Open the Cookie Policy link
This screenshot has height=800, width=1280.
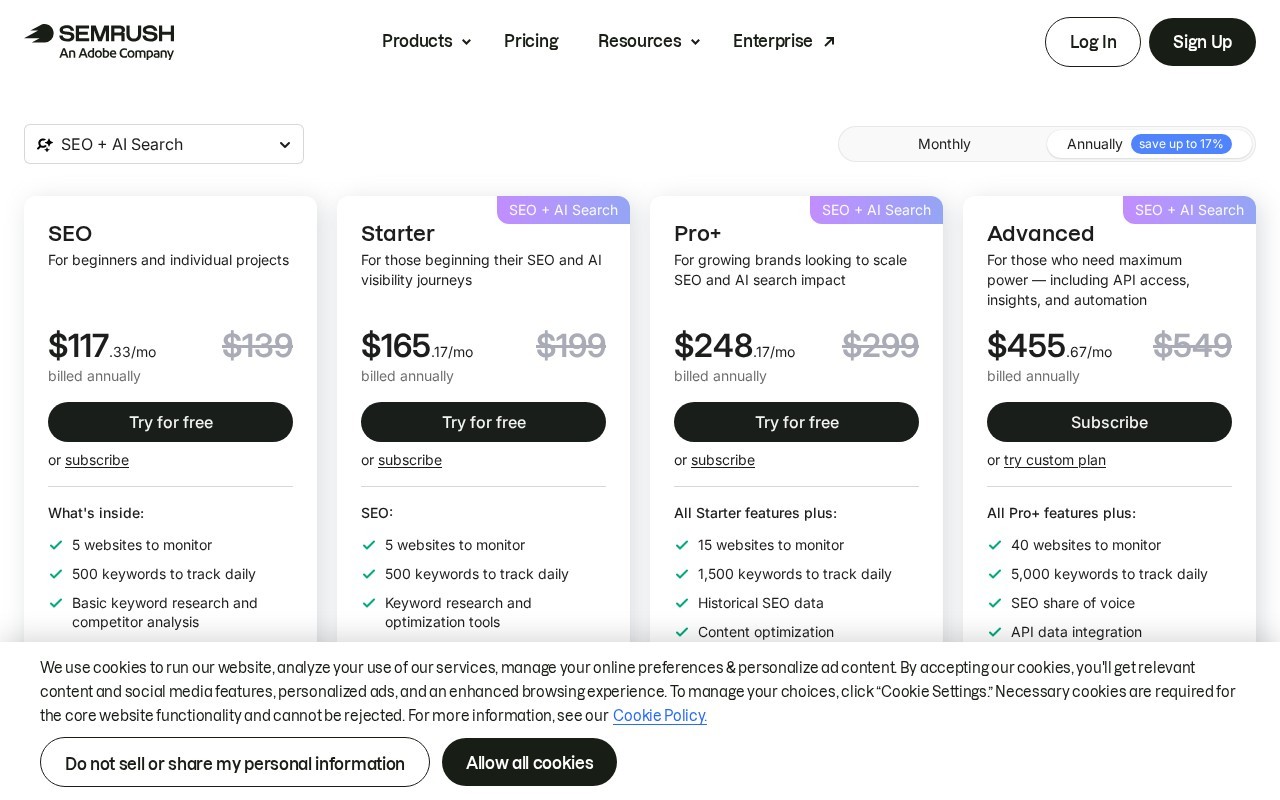660,716
